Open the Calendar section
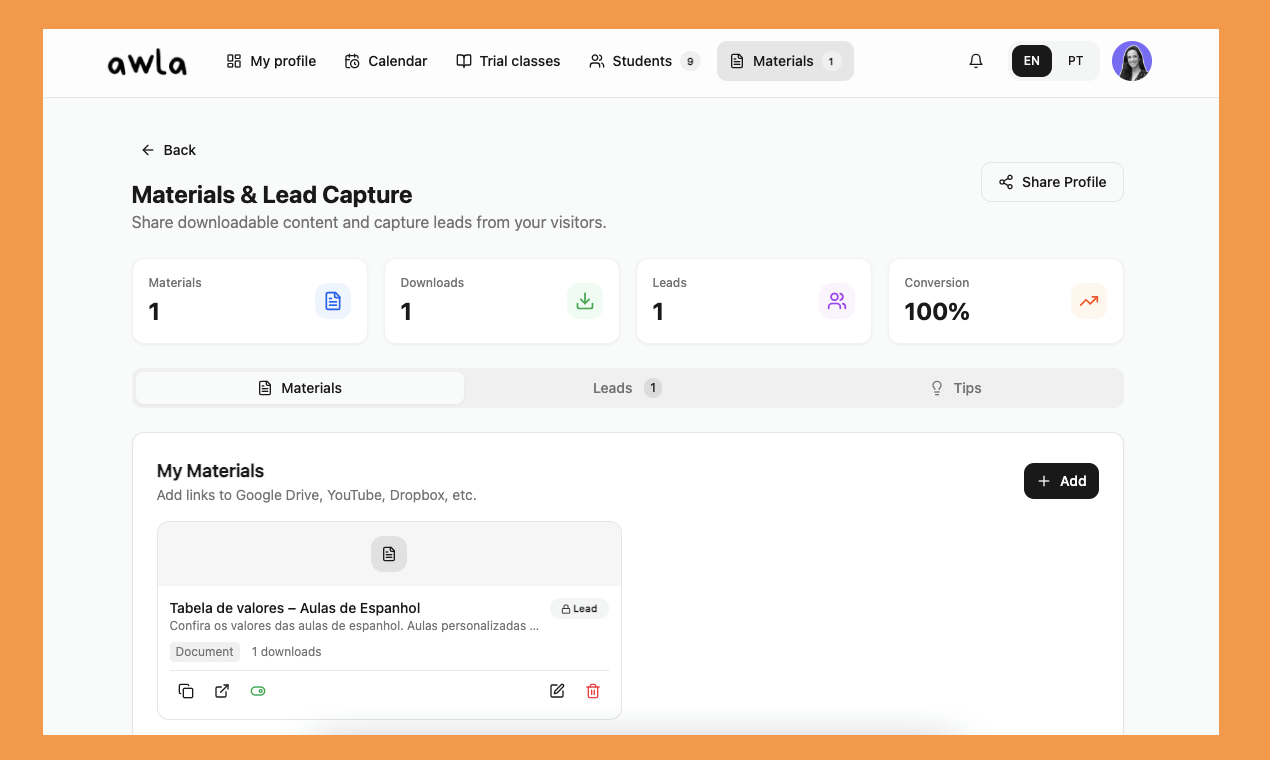The image size is (1270, 760). click(386, 61)
